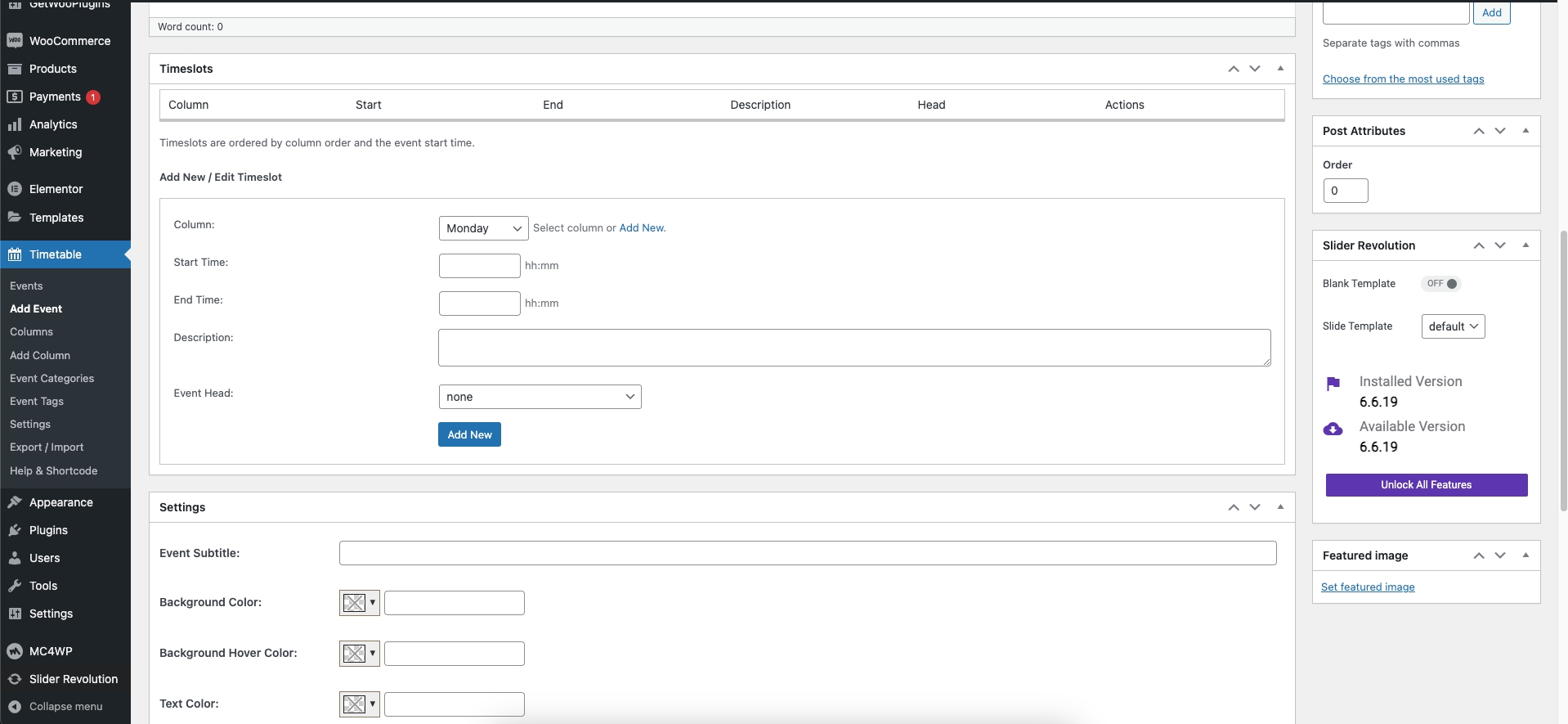The width and height of the screenshot is (1568, 724).
Task: Open the Event Categories submenu item
Action: (52, 379)
